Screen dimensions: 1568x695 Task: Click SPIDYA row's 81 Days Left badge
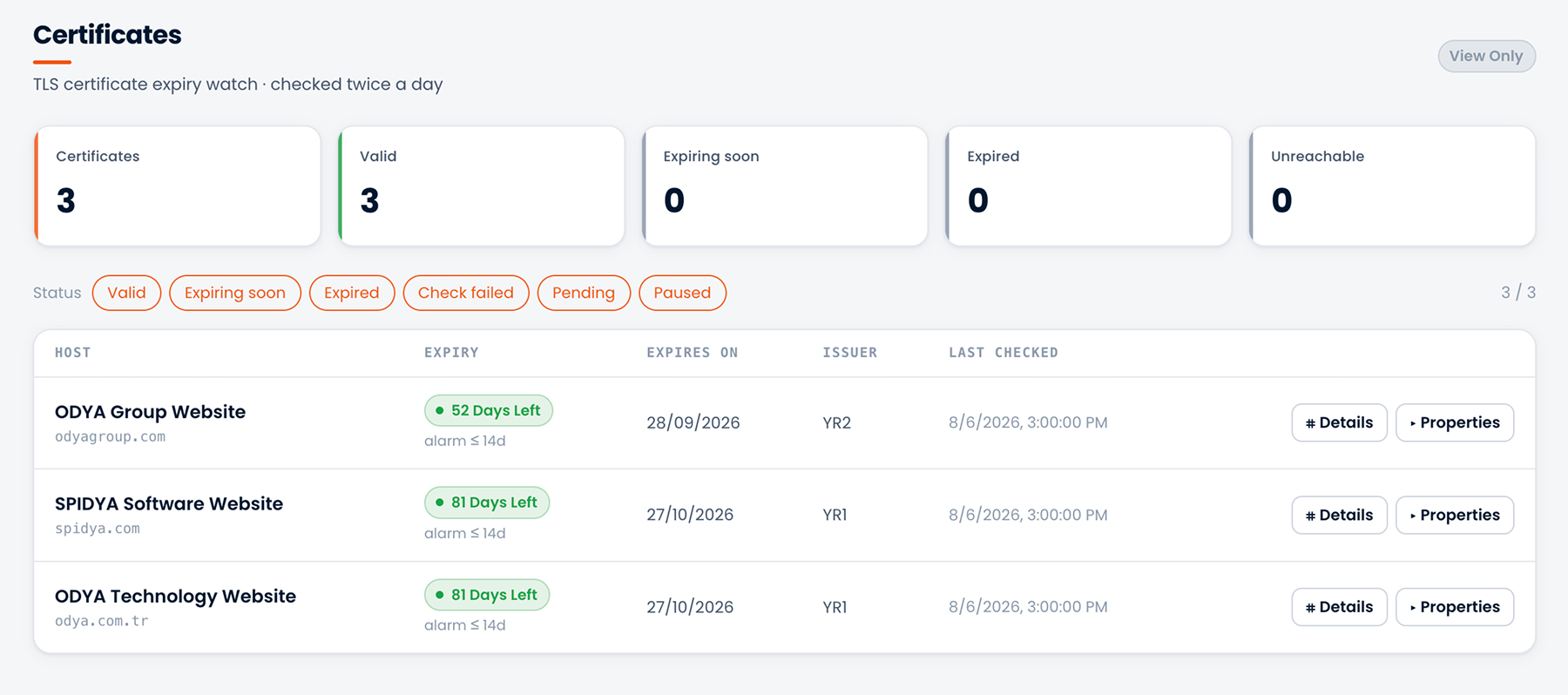point(487,503)
